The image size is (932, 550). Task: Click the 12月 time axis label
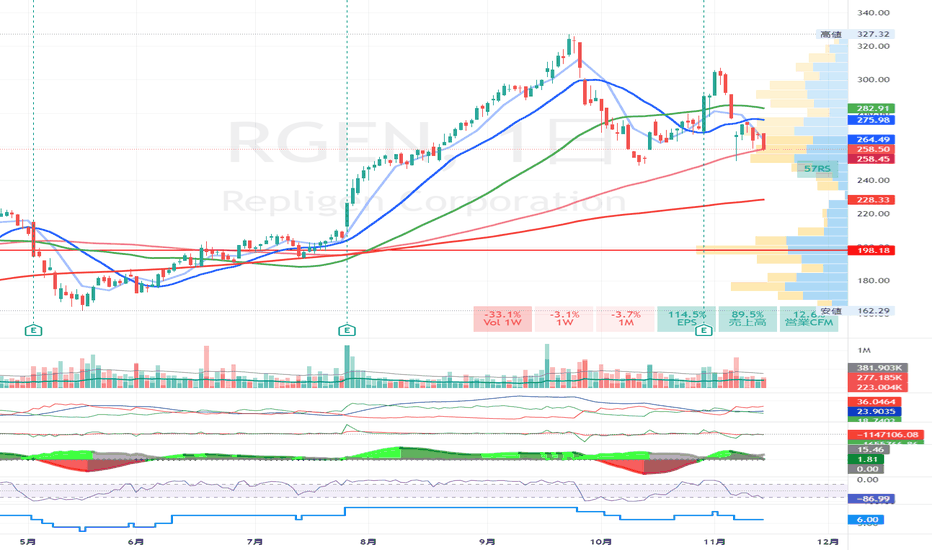[x=828, y=542]
